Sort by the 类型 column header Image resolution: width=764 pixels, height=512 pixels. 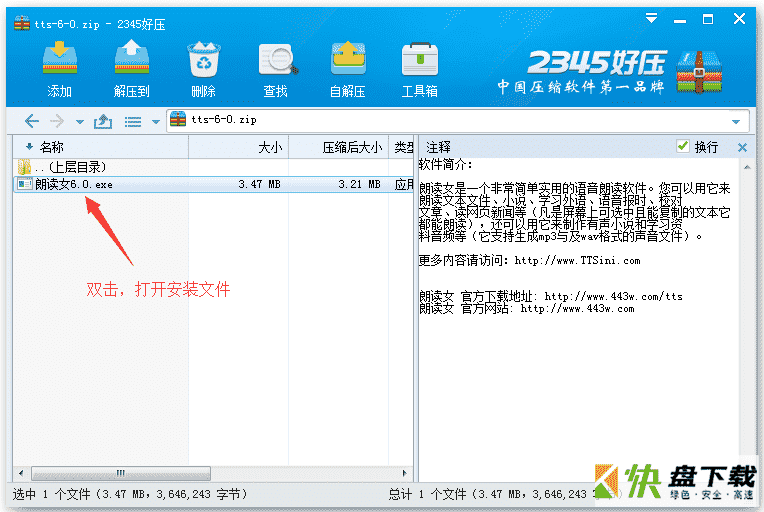pos(401,147)
